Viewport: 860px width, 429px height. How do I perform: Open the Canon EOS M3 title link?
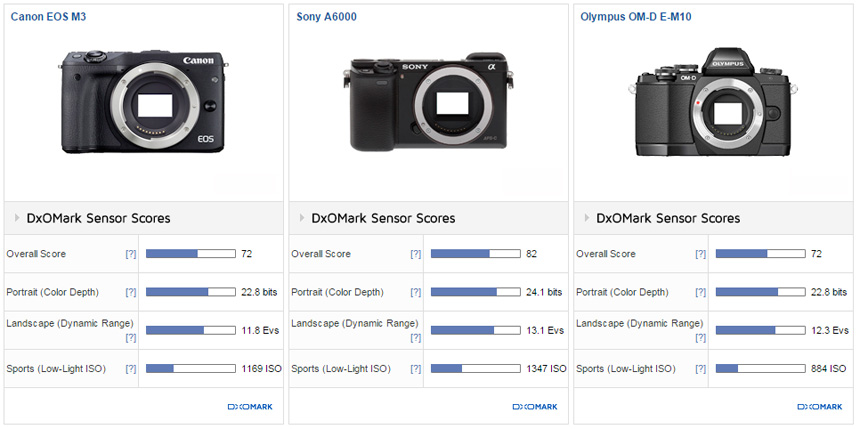tap(48, 16)
